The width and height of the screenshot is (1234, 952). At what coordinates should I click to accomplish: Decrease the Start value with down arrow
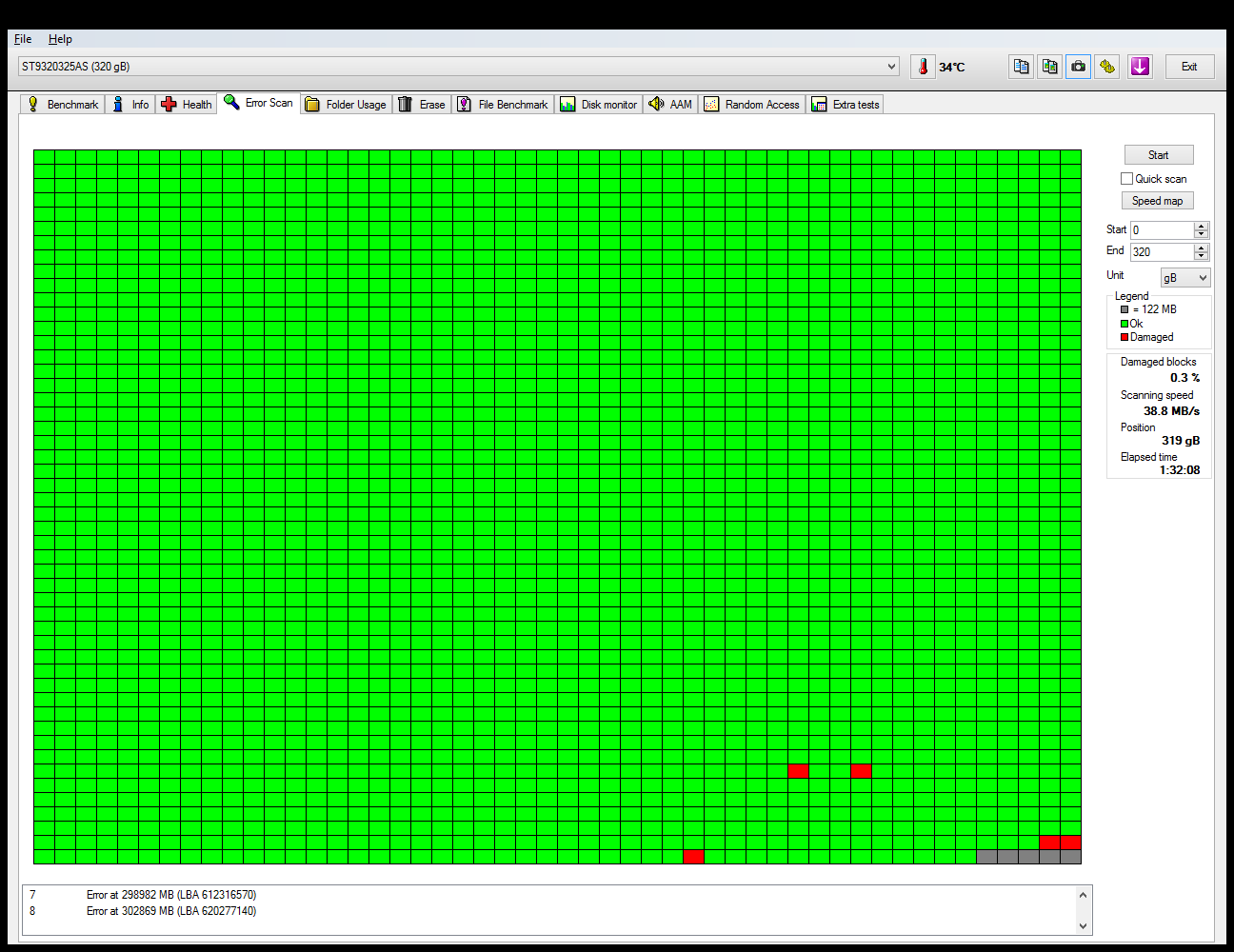point(1202,234)
